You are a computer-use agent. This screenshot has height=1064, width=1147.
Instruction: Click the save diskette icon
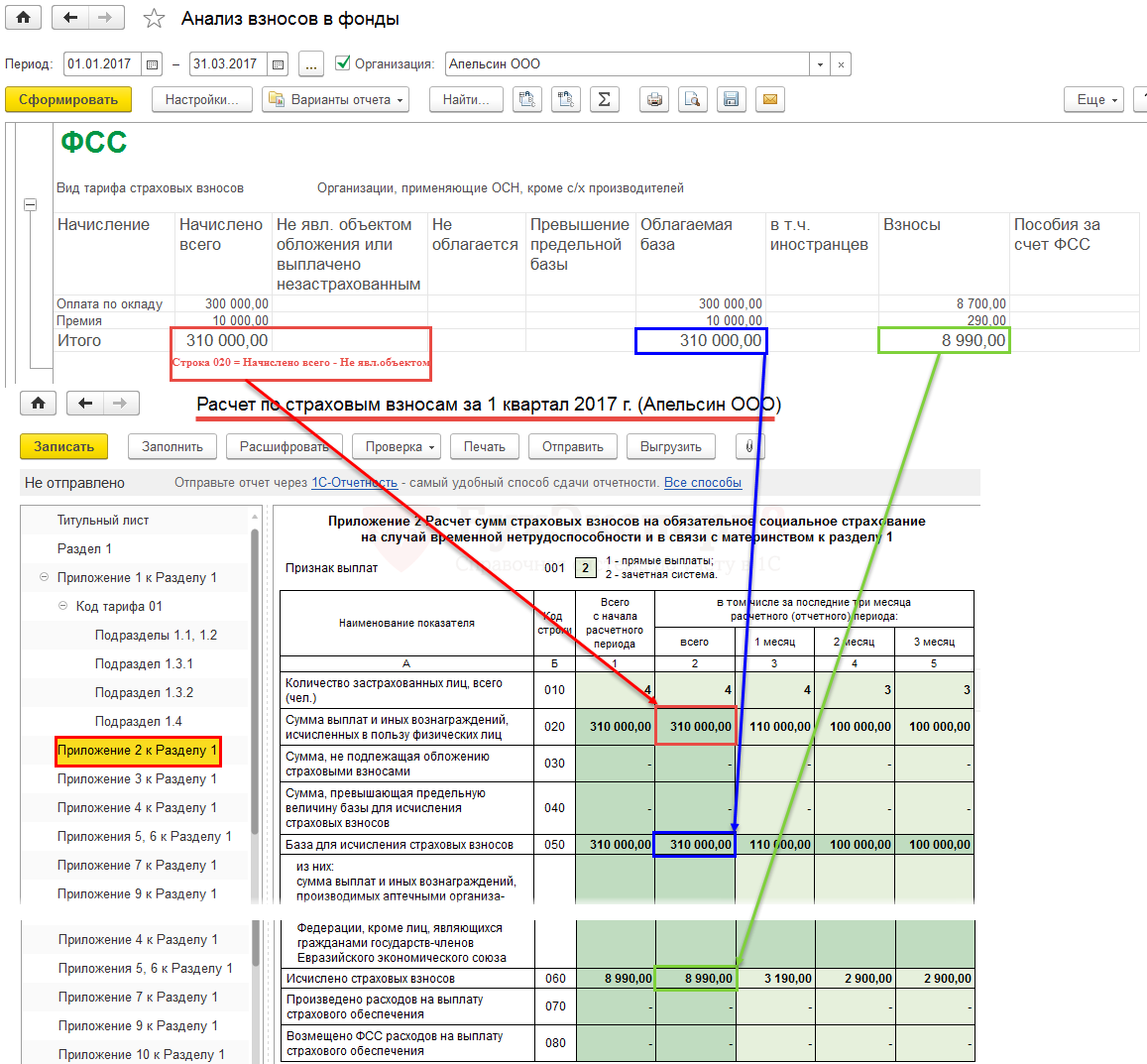tap(731, 99)
